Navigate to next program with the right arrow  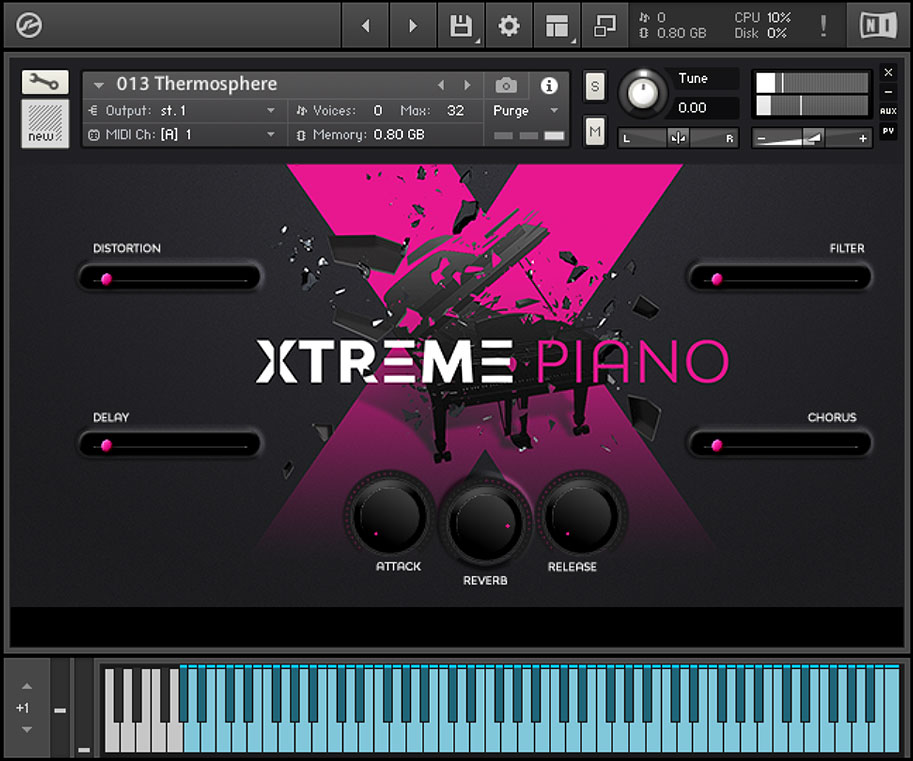(x=467, y=85)
